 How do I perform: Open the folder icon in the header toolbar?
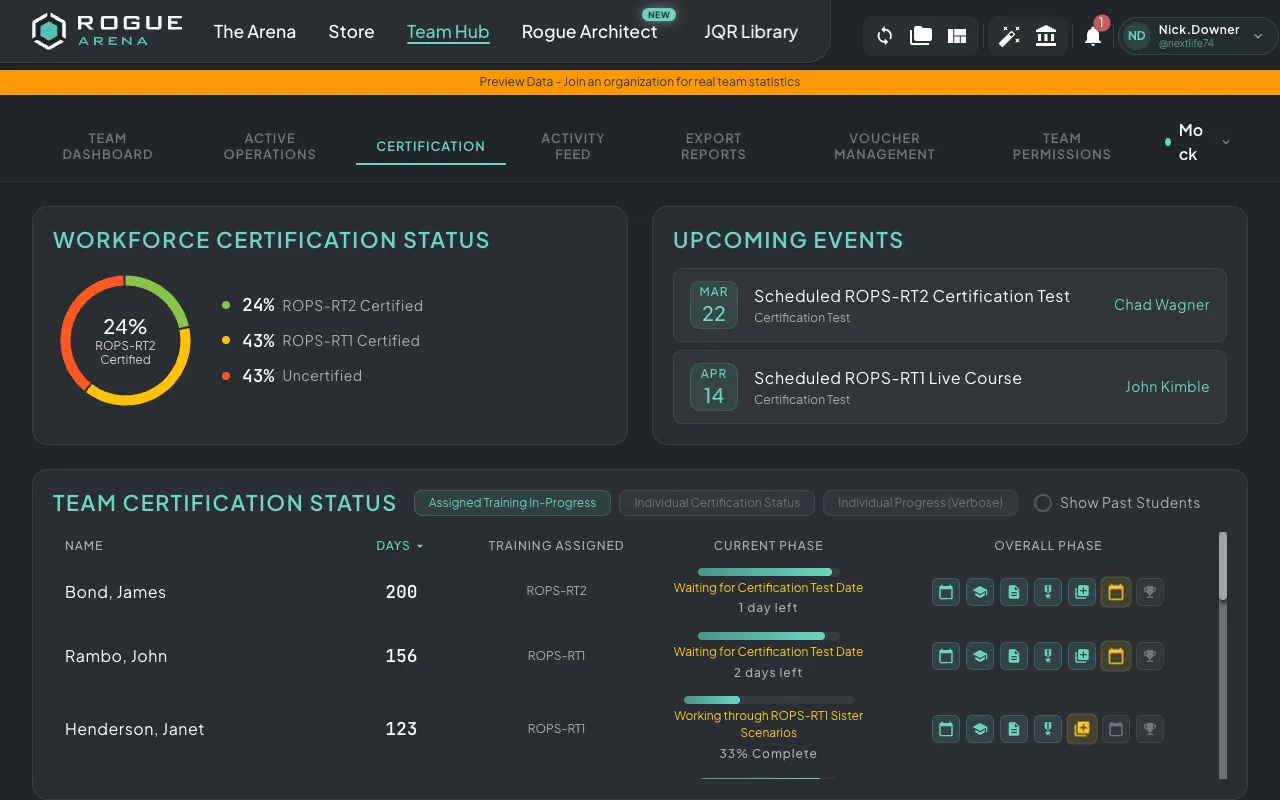920,35
